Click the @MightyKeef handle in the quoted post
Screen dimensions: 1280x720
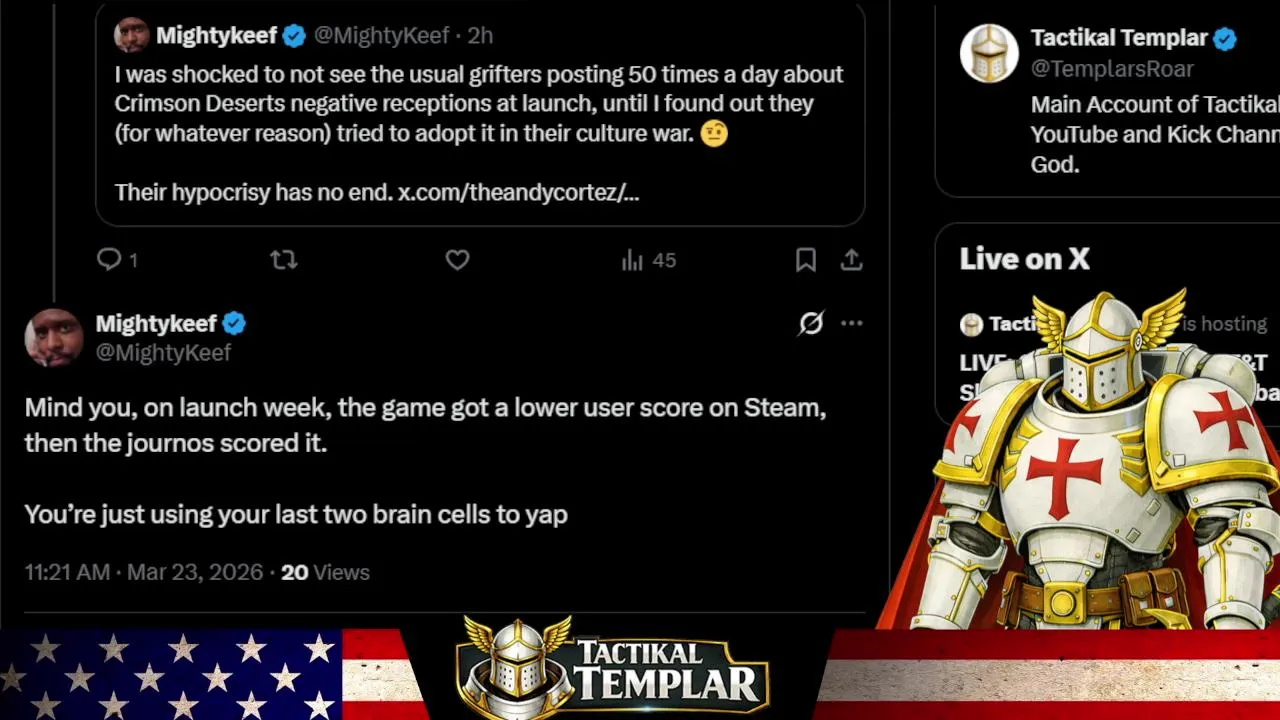381,35
